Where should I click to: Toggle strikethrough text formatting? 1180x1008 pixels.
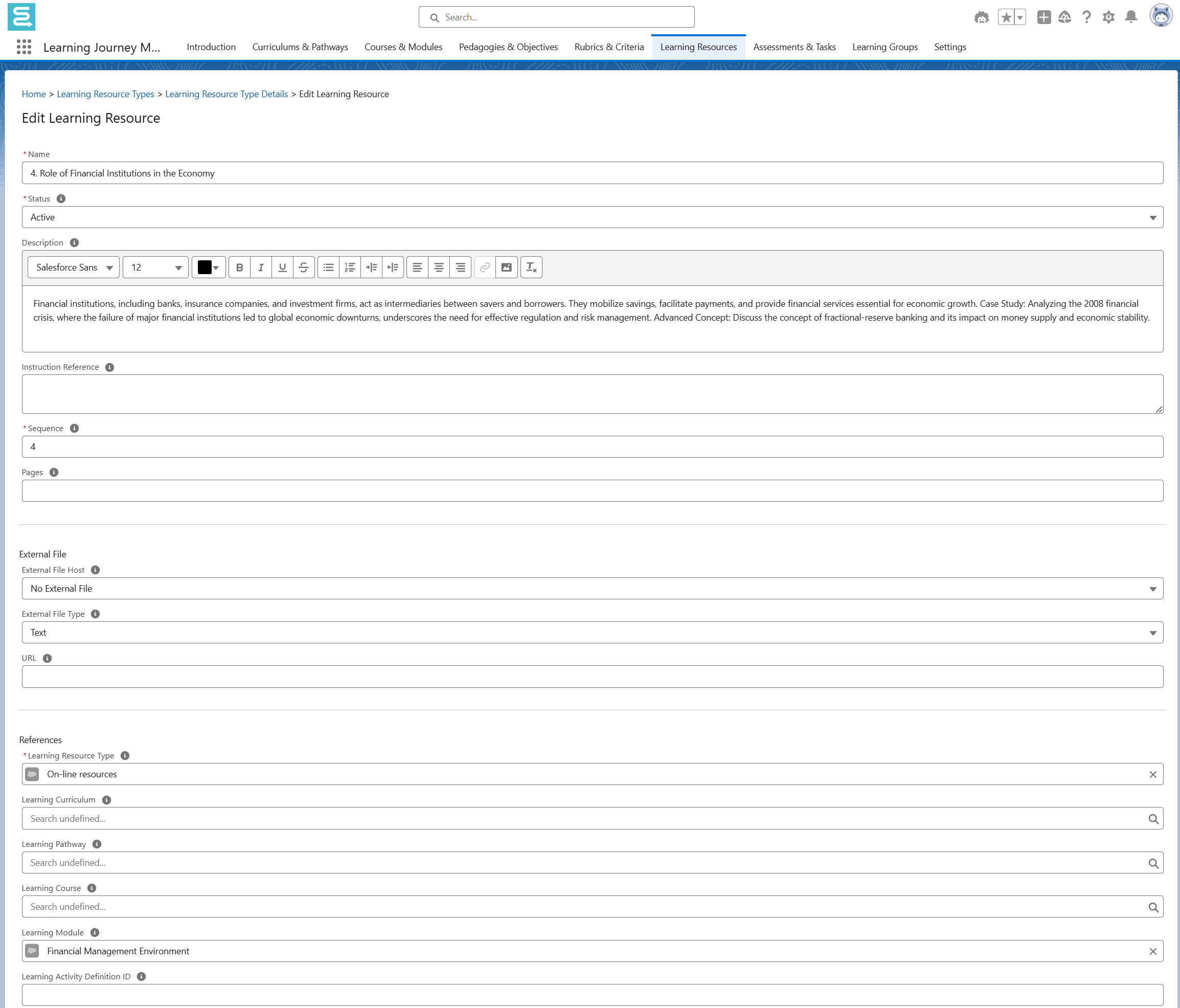click(304, 267)
